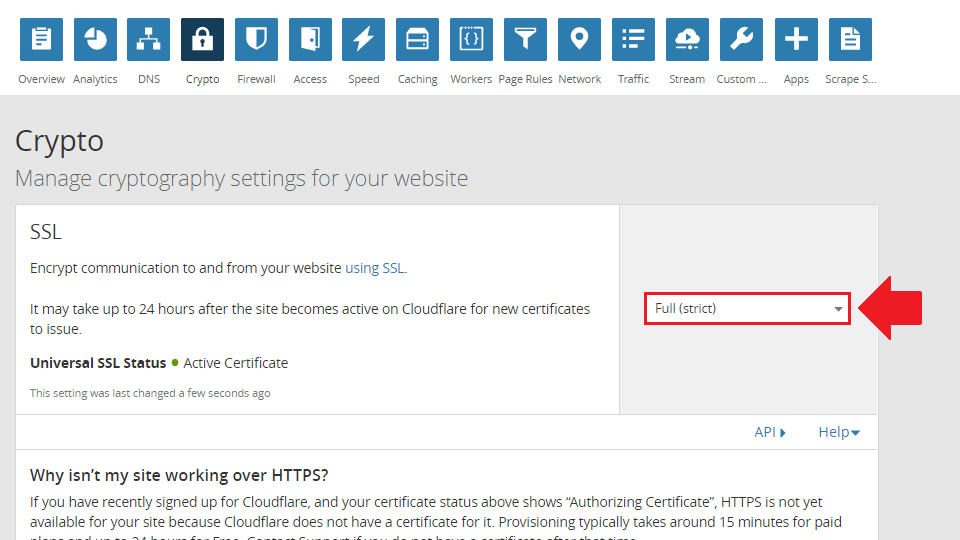Click the Caching tab label
The height and width of the screenshot is (540, 960).
click(418, 79)
